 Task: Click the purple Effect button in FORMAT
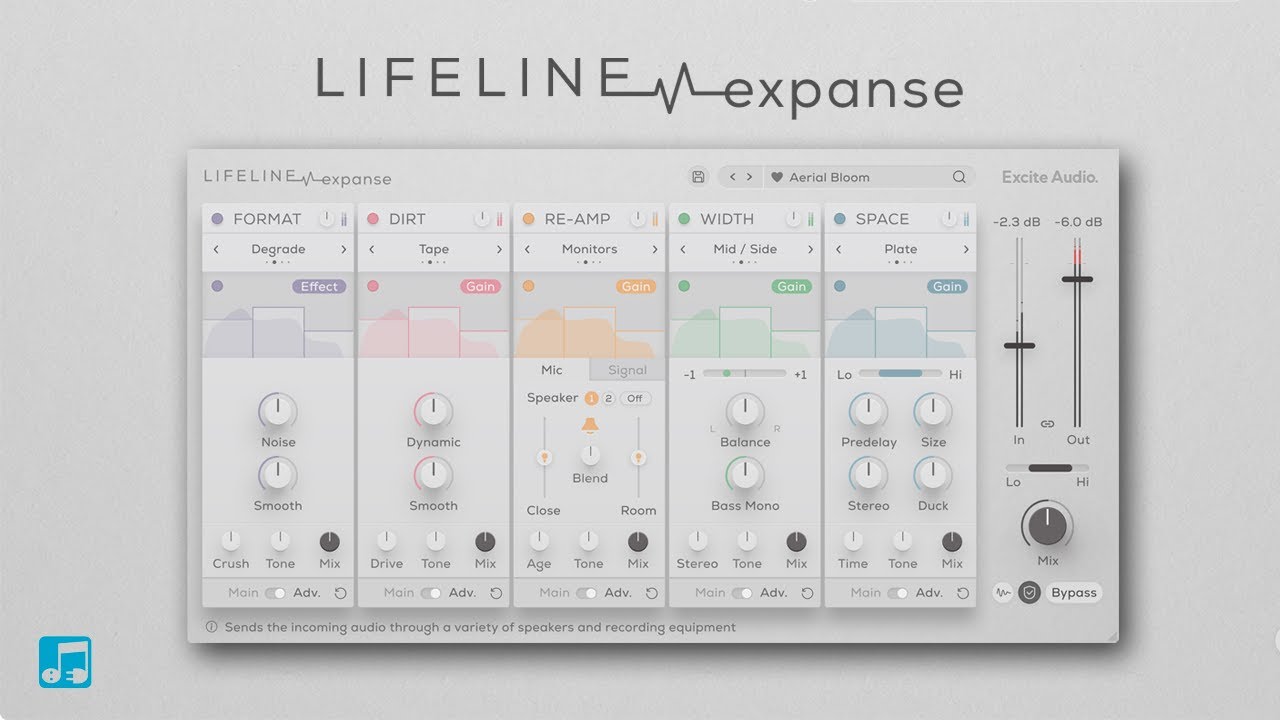(x=319, y=286)
